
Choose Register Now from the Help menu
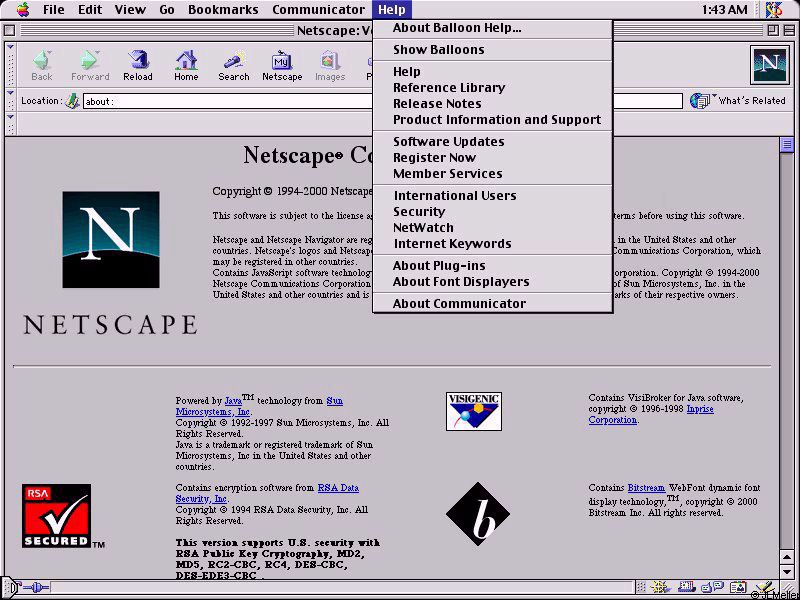coord(493,157)
